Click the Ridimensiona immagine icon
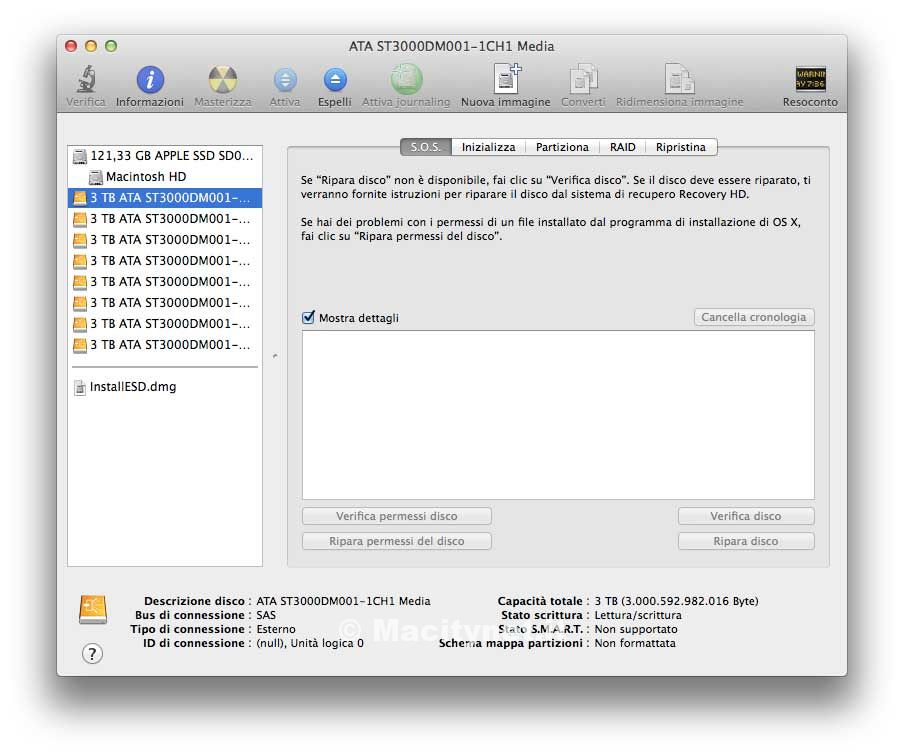The image size is (904, 755). coord(679,78)
